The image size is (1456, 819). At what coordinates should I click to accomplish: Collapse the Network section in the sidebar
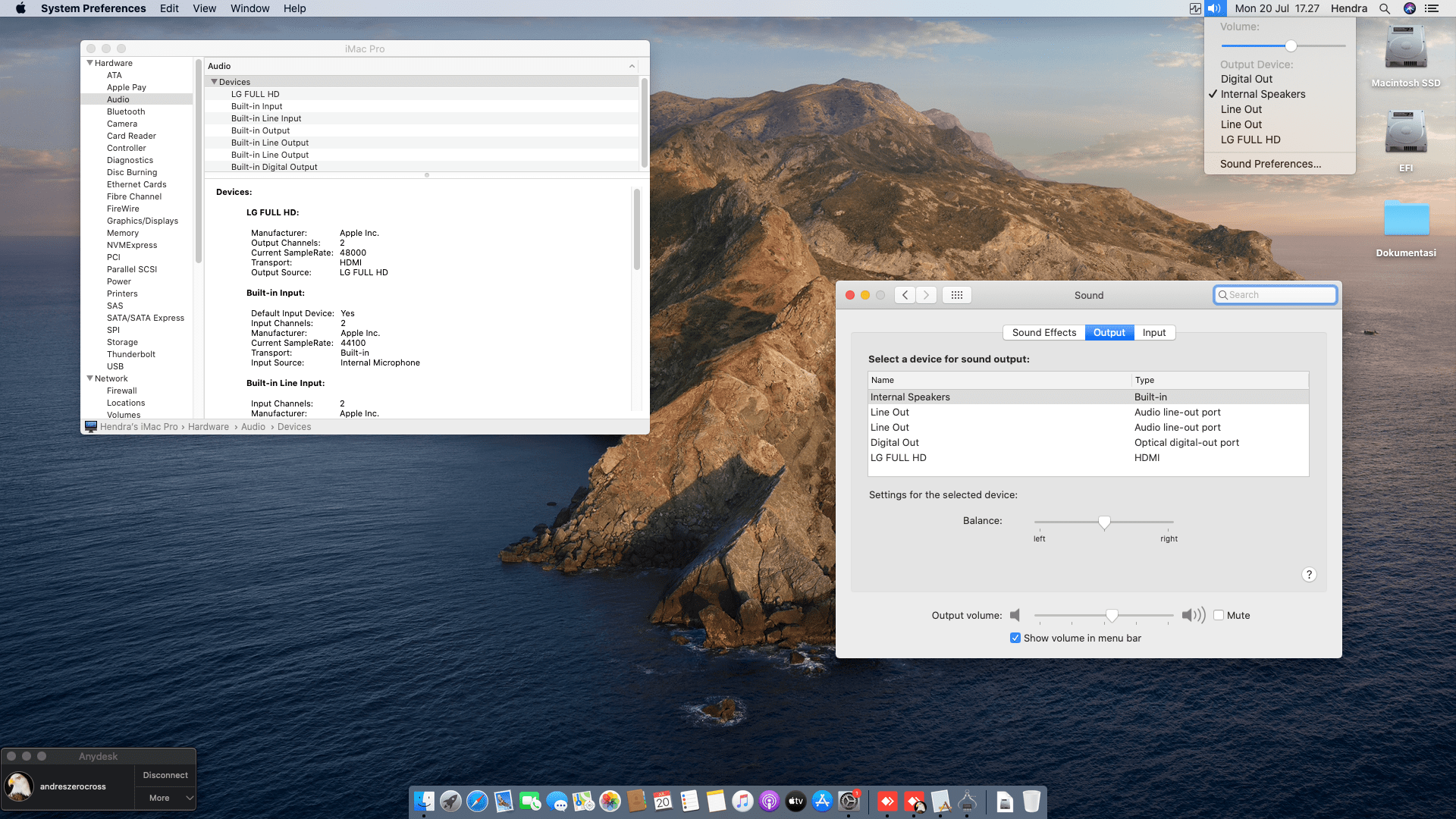(90, 378)
